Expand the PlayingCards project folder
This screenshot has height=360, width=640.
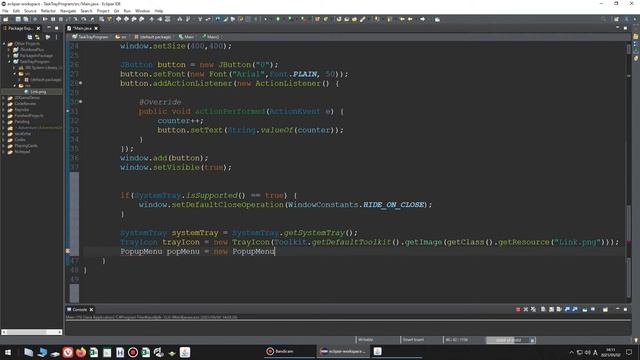coord(4,146)
